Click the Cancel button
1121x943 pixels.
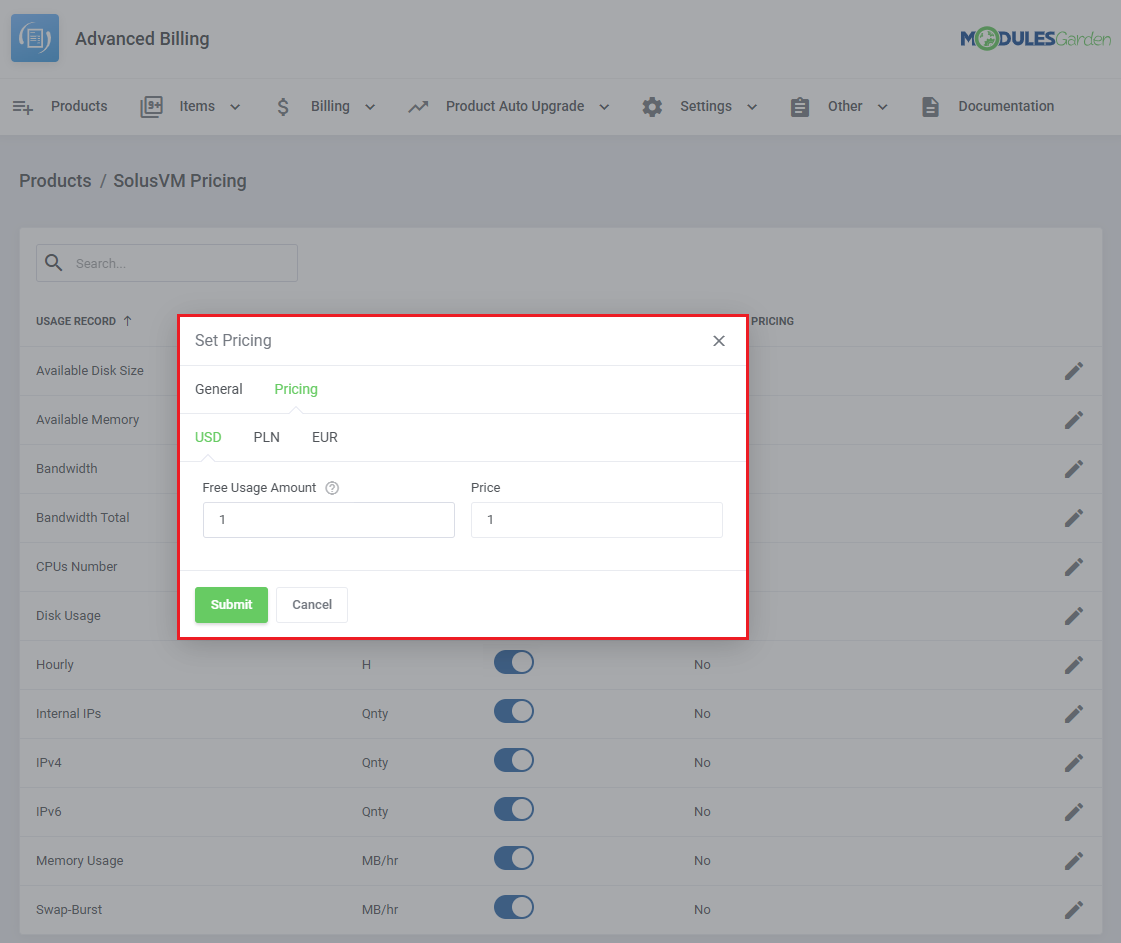pyautogui.click(x=312, y=605)
